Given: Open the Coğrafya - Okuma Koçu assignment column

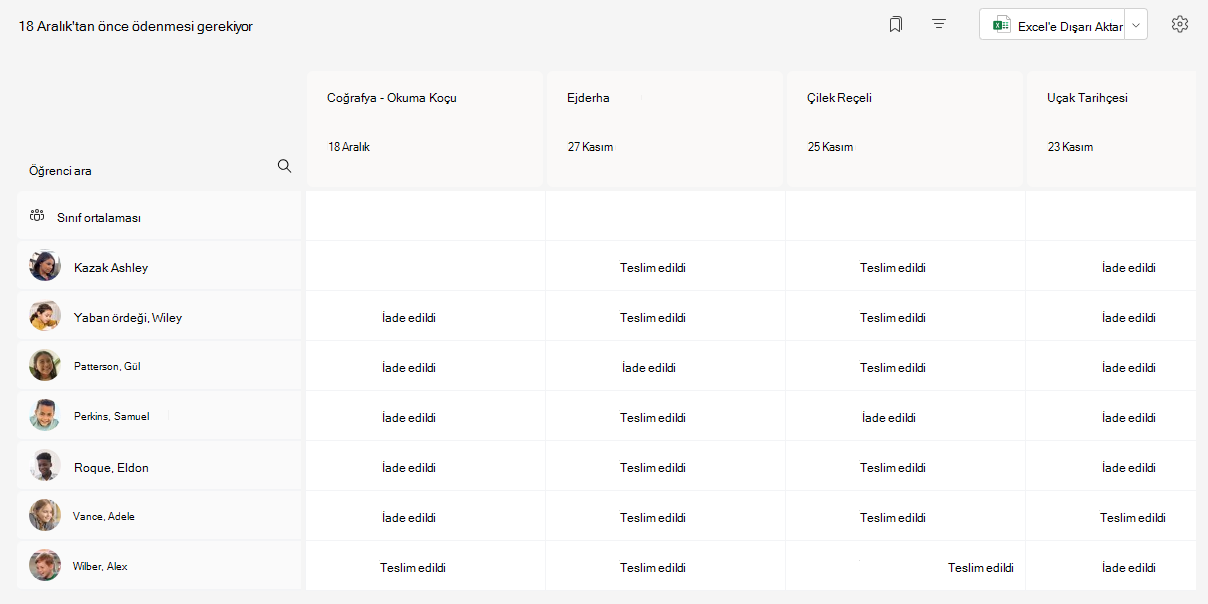Looking at the screenshot, I should click(425, 128).
